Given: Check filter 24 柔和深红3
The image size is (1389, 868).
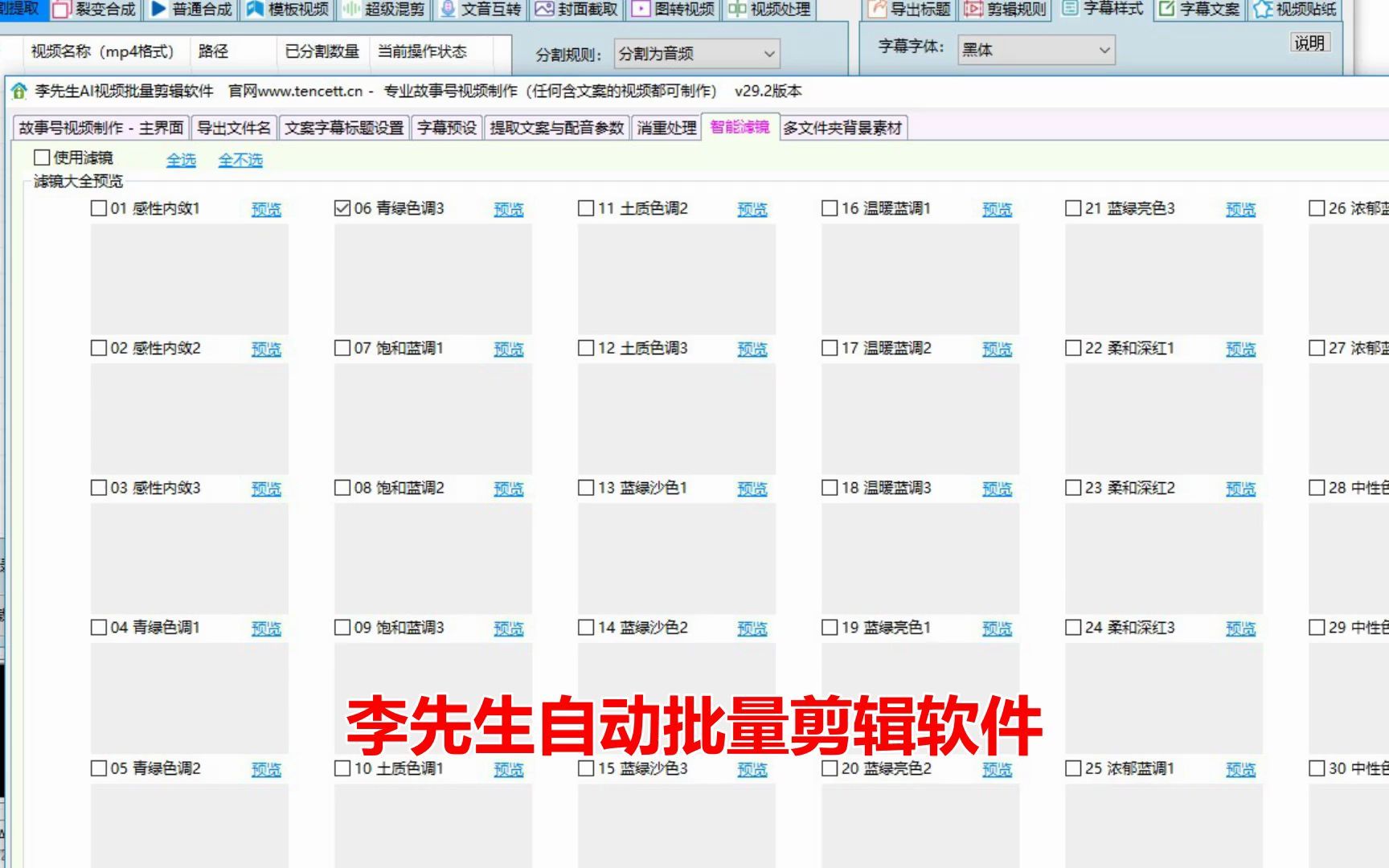Looking at the screenshot, I should pos(1073,627).
